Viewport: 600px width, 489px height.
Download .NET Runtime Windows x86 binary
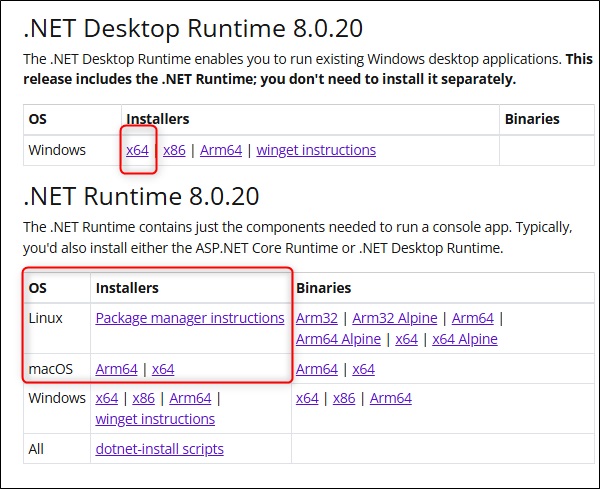[x=344, y=398]
